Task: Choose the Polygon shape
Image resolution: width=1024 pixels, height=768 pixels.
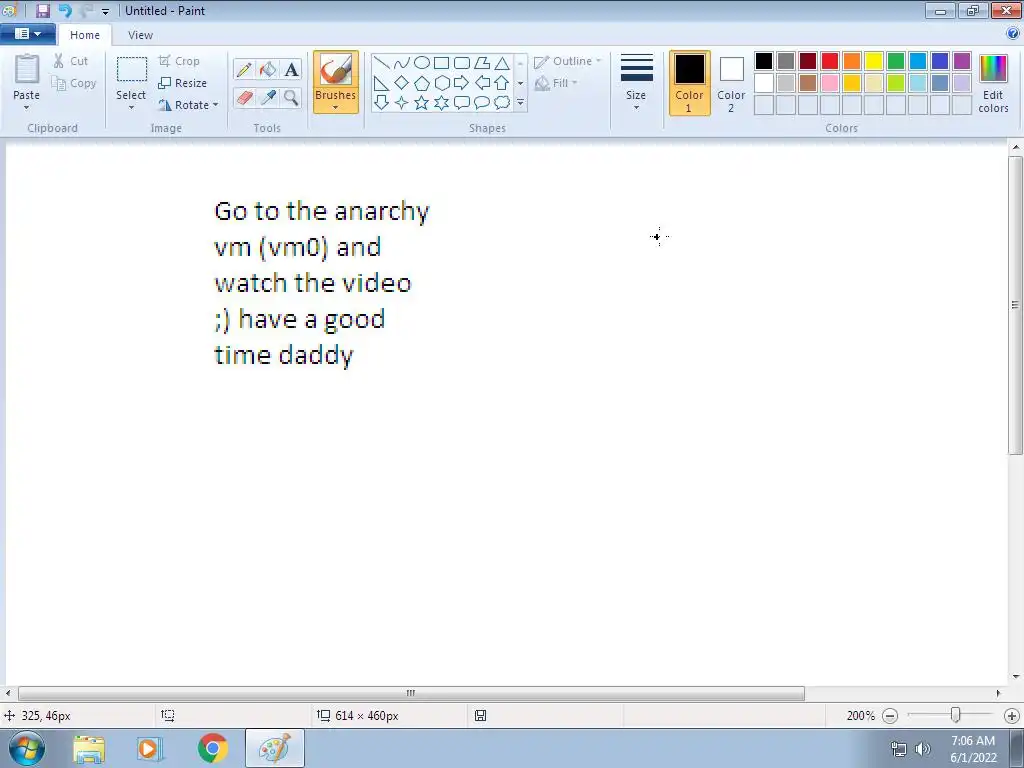Action: click(x=482, y=63)
